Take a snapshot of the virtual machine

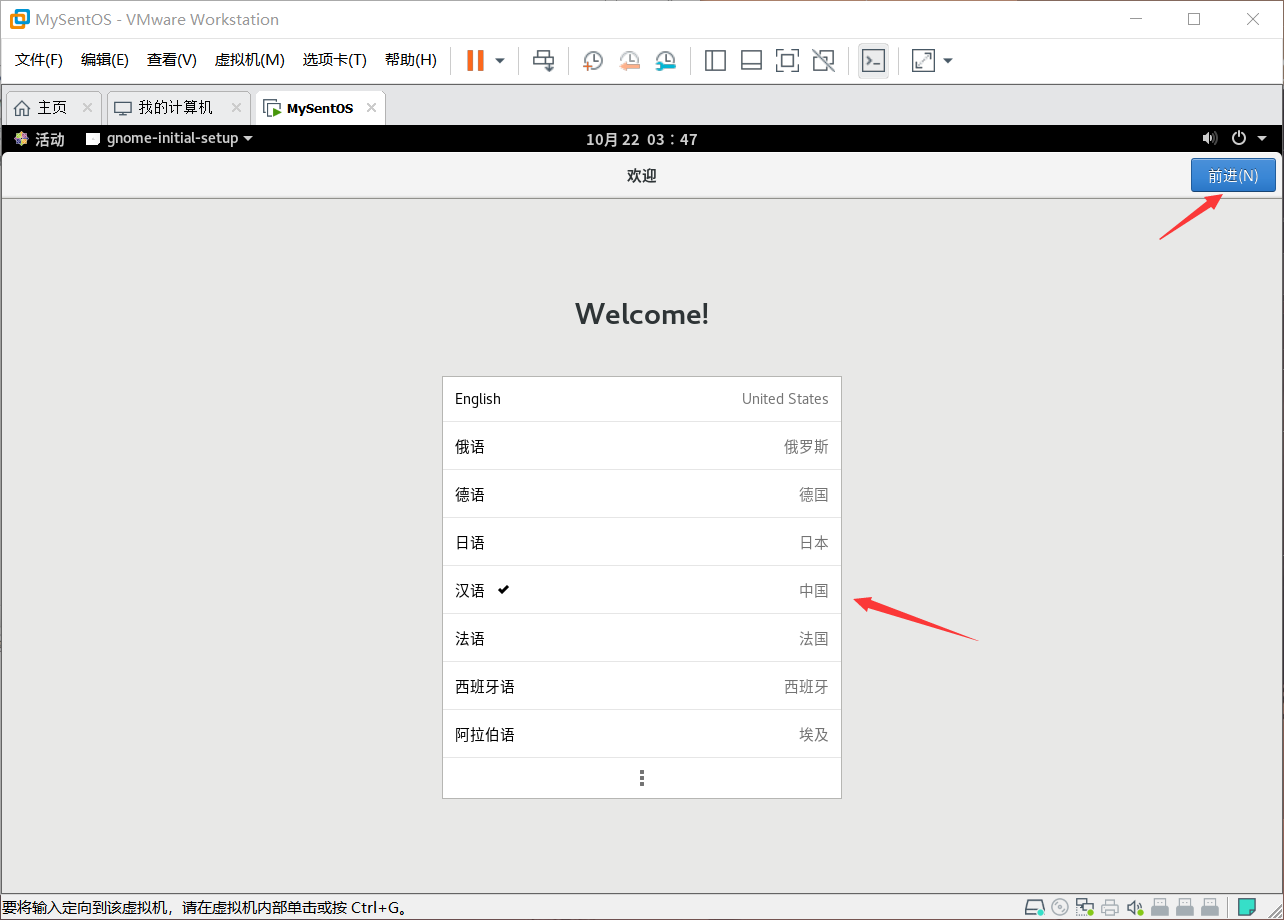(x=593, y=61)
